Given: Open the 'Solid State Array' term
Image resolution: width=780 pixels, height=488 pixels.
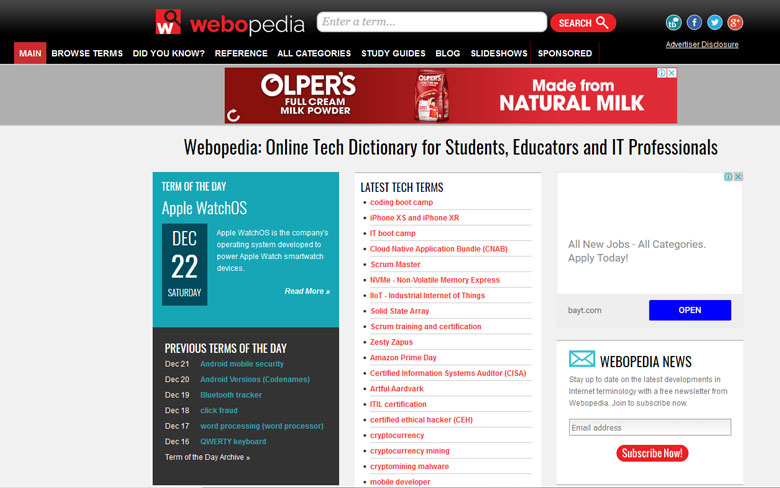Looking at the screenshot, I should (x=399, y=311).
